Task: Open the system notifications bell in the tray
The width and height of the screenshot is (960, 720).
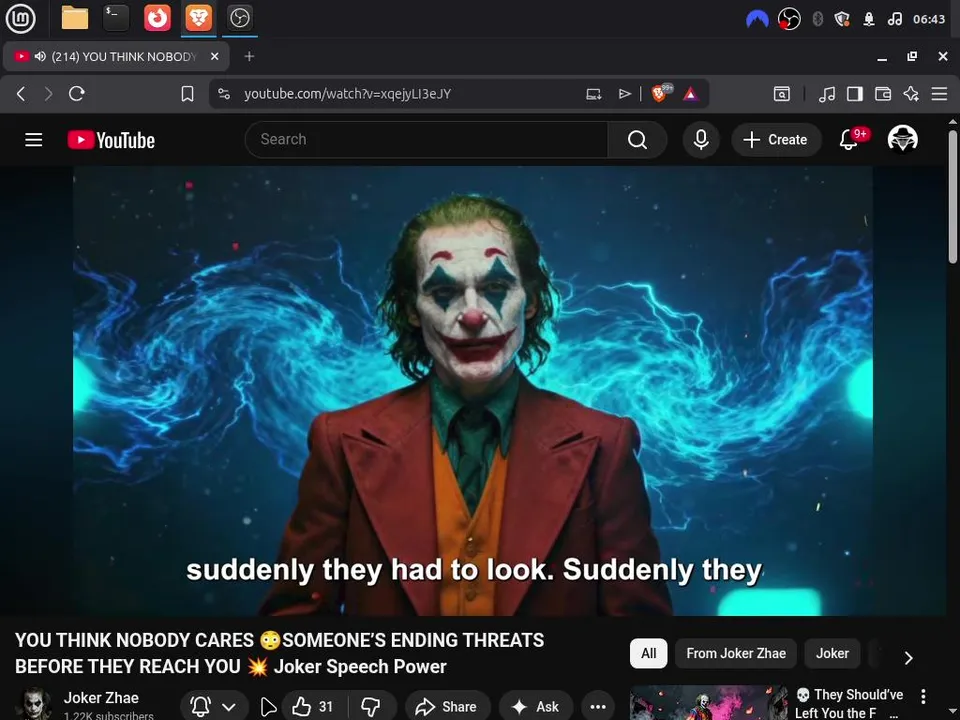Action: tap(869, 19)
